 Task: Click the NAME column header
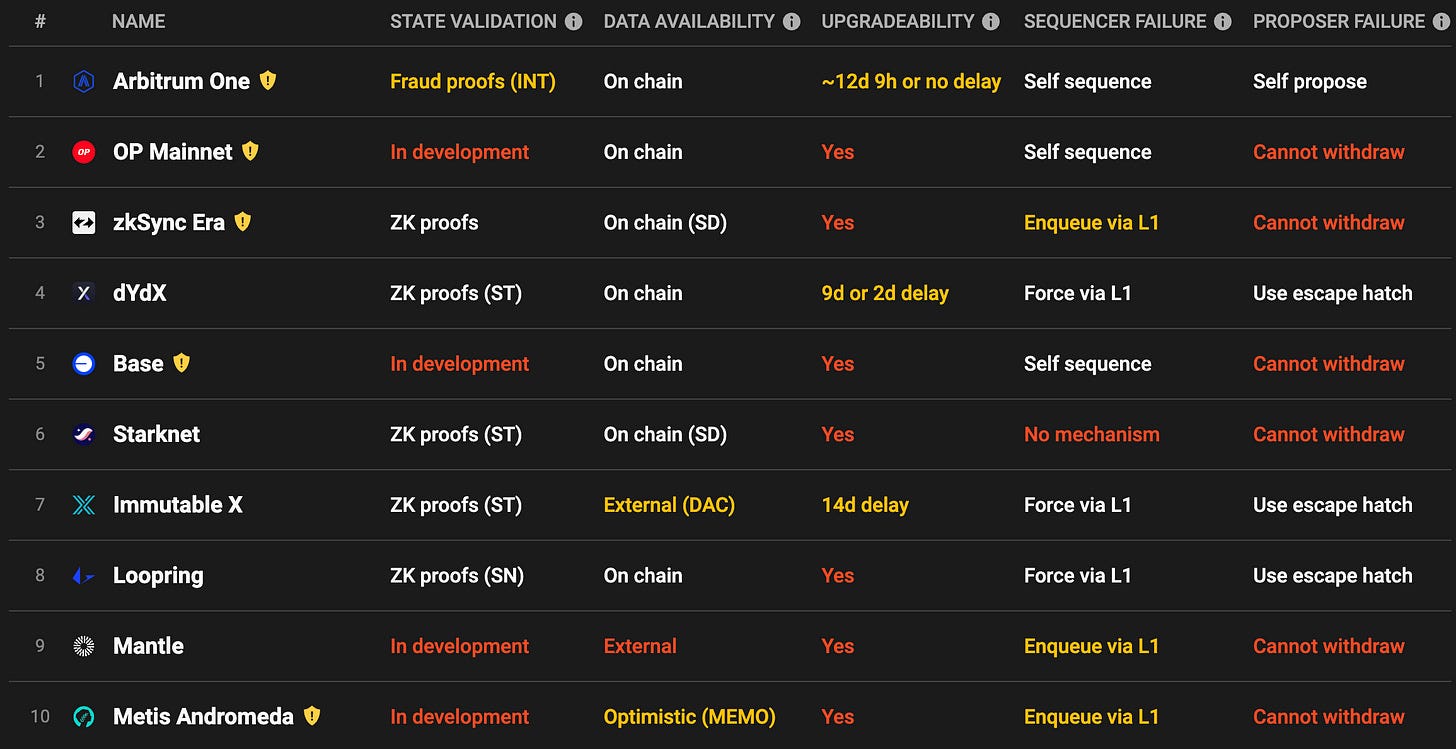(x=139, y=21)
